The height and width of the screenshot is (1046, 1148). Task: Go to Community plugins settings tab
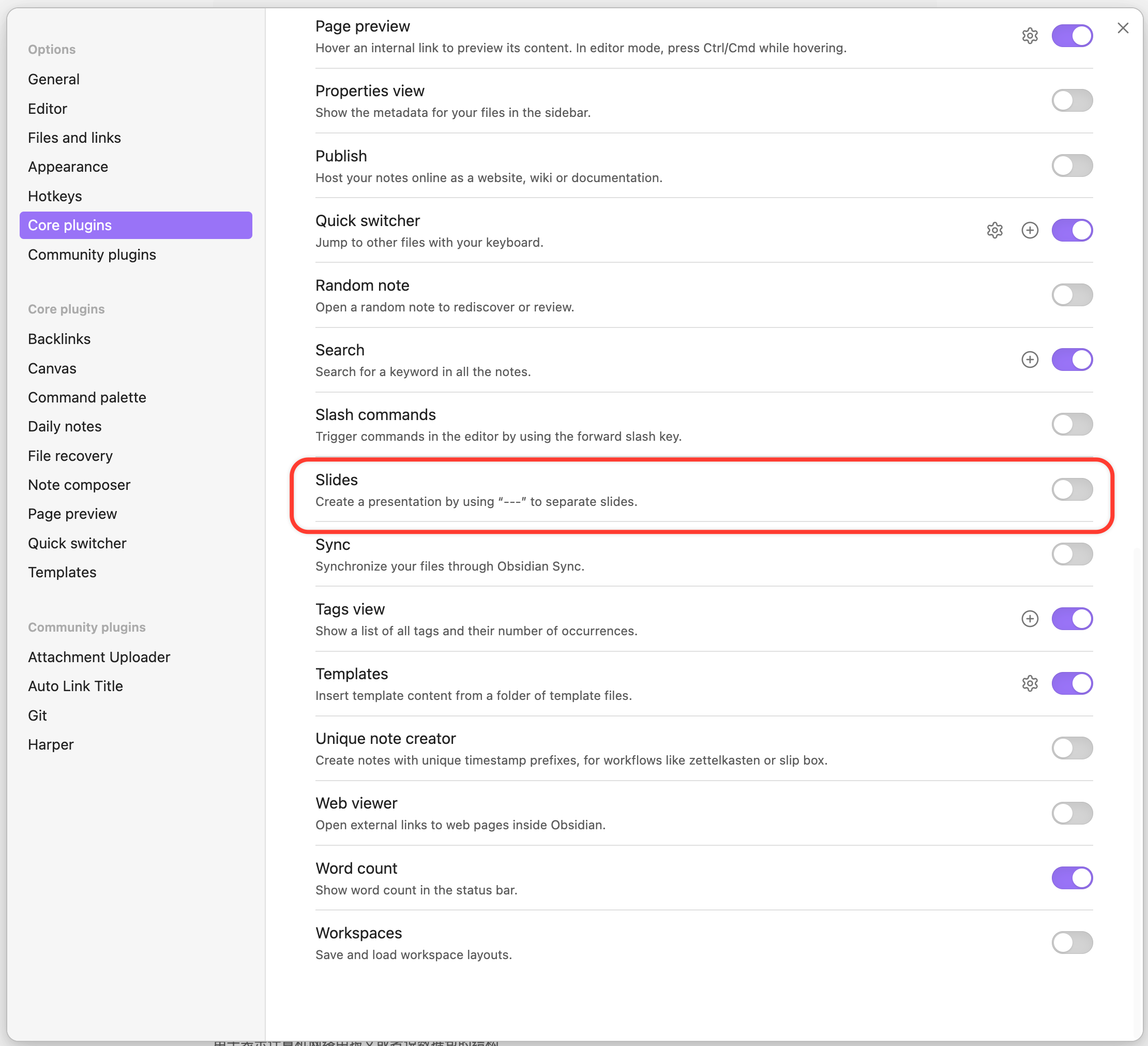tap(92, 255)
